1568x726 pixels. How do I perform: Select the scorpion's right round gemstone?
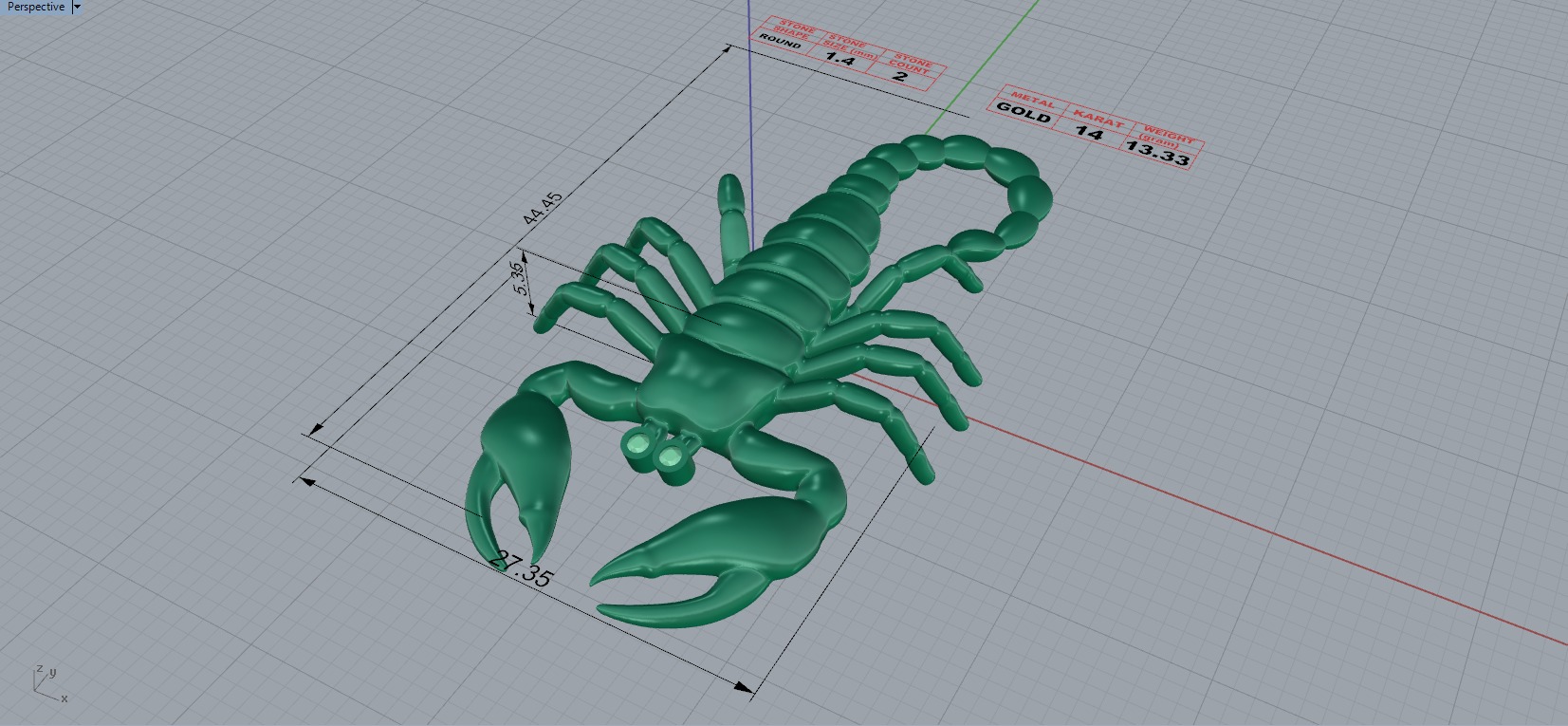click(672, 457)
